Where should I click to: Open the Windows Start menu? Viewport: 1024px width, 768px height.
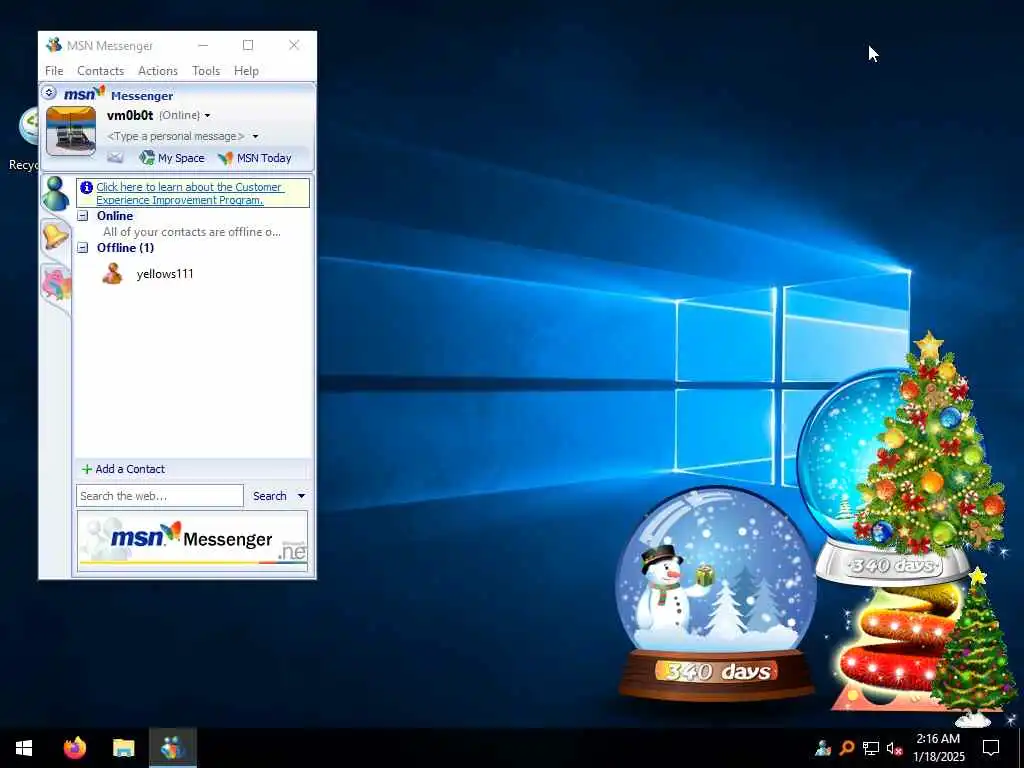pos(24,748)
